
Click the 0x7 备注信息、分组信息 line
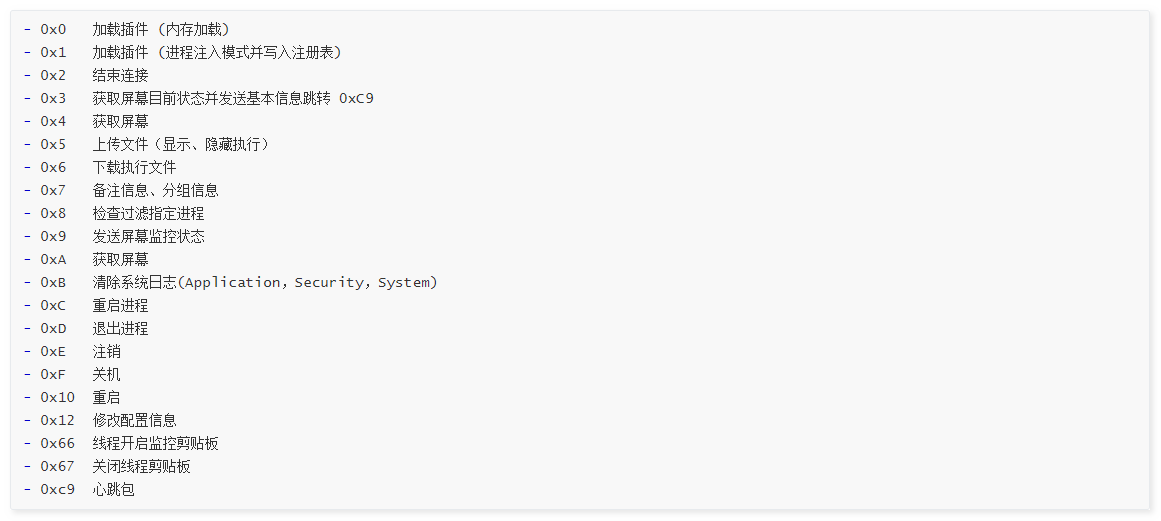click(155, 190)
